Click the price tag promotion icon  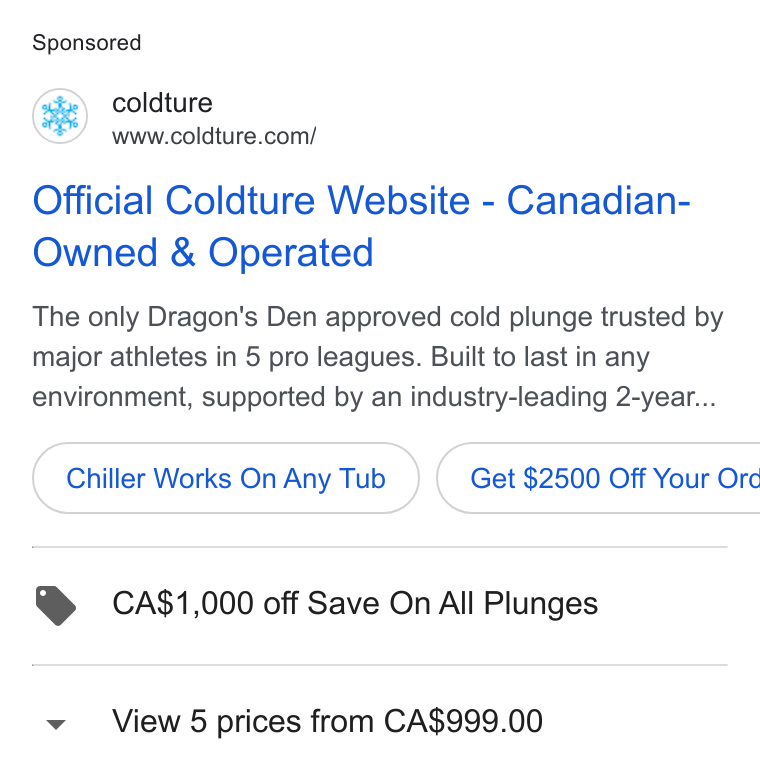click(x=56, y=605)
